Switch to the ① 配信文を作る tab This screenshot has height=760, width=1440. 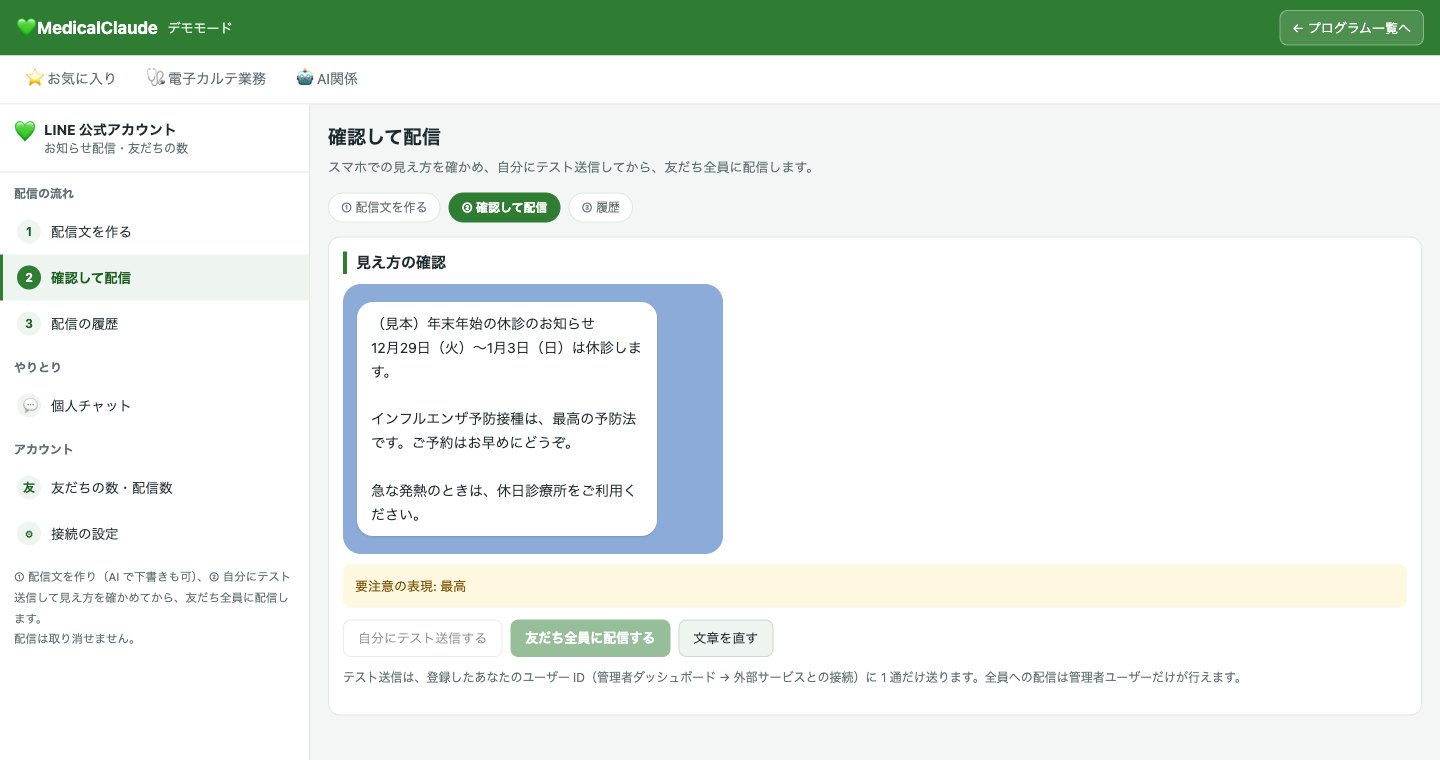tap(384, 208)
